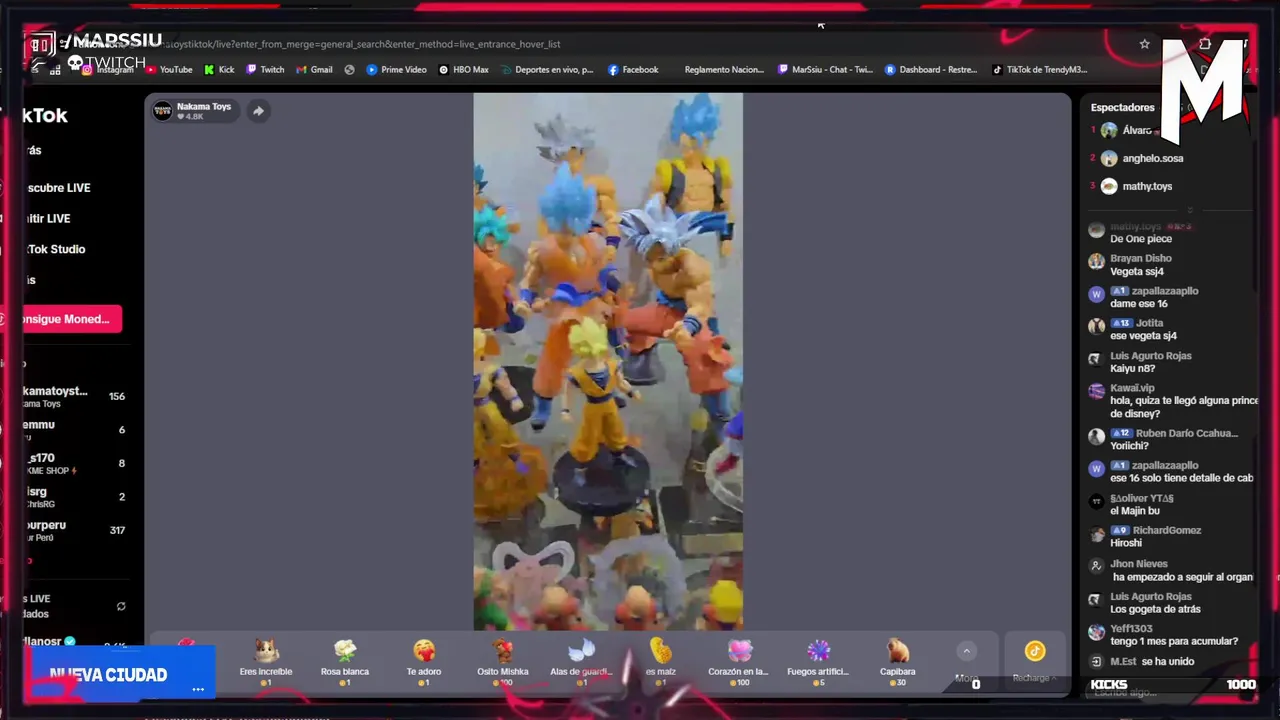The width and height of the screenshot is (1280, 720).
Task: Expand more gifts with the More chevron
Action: 966,651
